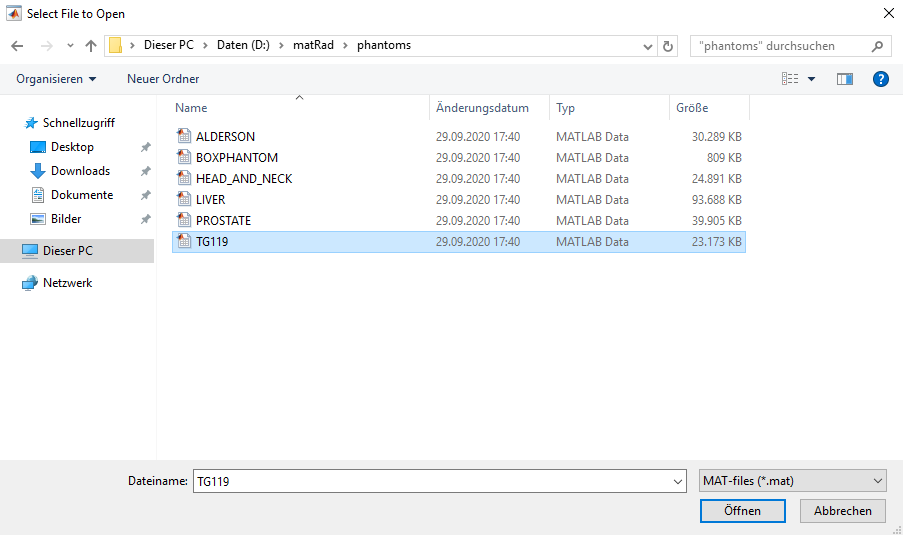Viewport: 903px width, 535px height.
Task: Click the 809 KB size cell
Action: (724, 158)
